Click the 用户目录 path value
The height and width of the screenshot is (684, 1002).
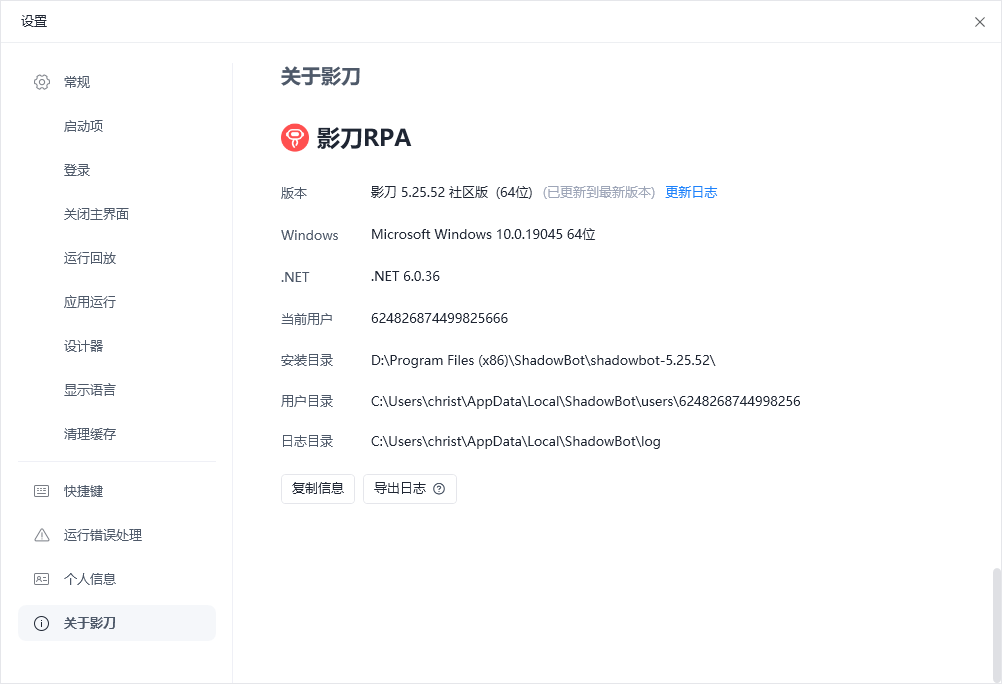coord(585,401)
